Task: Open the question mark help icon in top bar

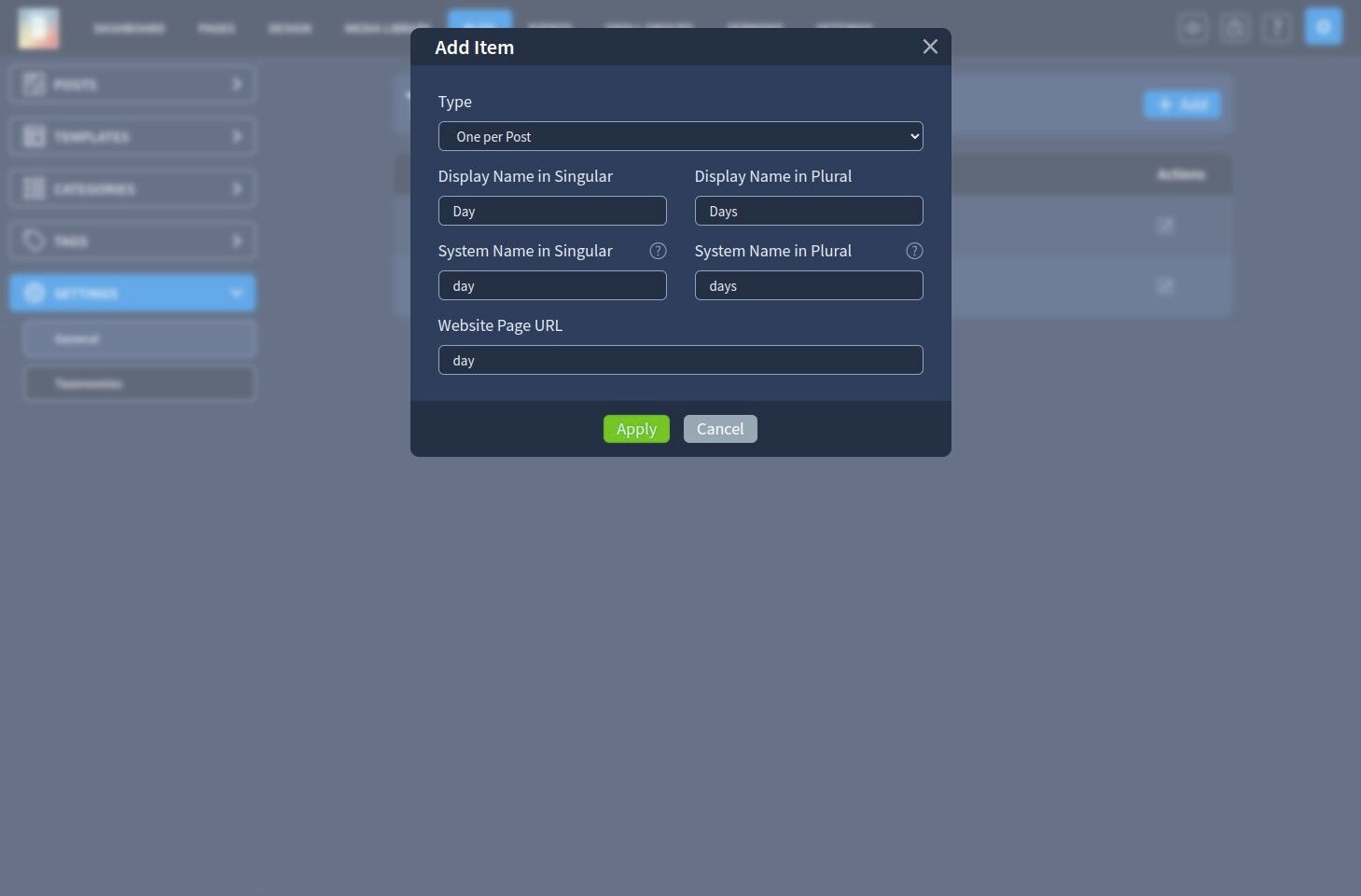Action: click(1276, 28)
